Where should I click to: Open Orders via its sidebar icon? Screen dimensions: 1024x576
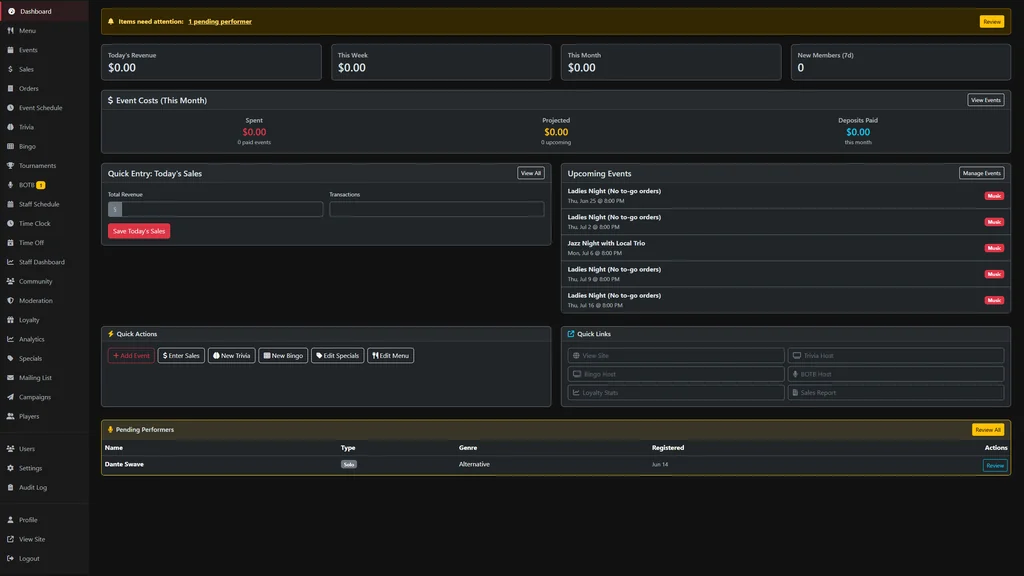10,88
